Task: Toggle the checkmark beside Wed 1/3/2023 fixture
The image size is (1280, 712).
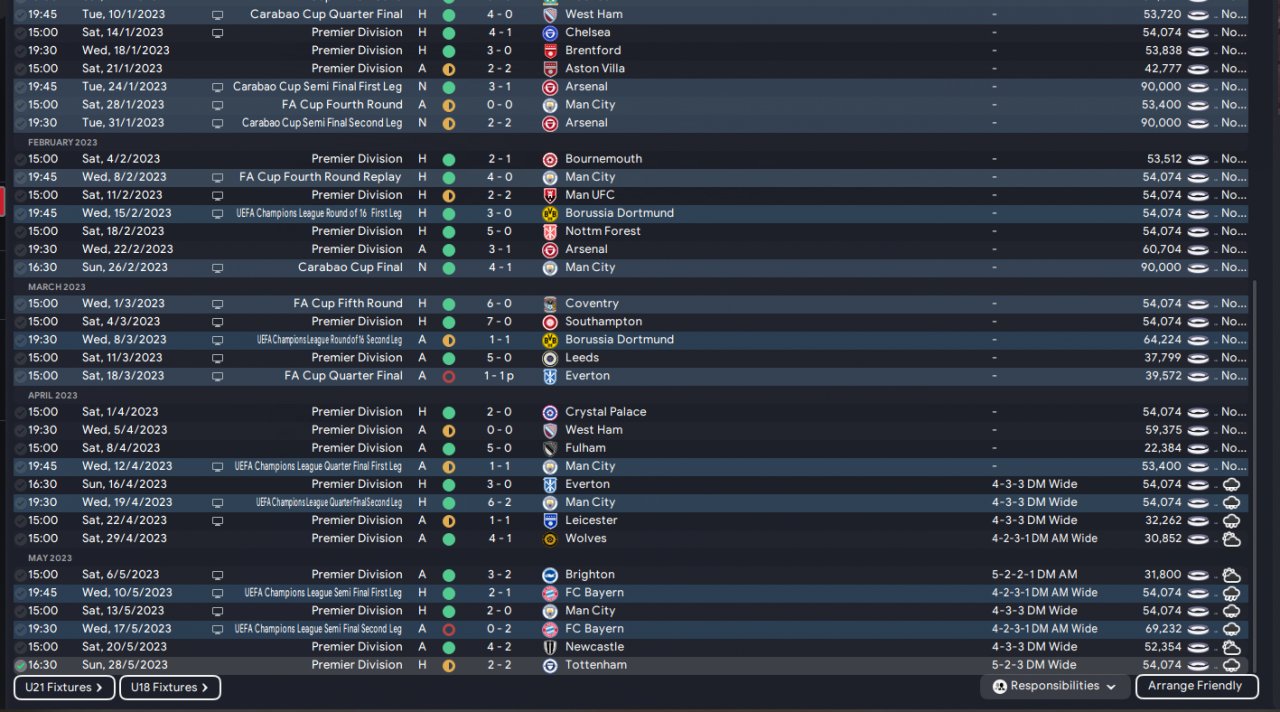Action: [21, 304]
